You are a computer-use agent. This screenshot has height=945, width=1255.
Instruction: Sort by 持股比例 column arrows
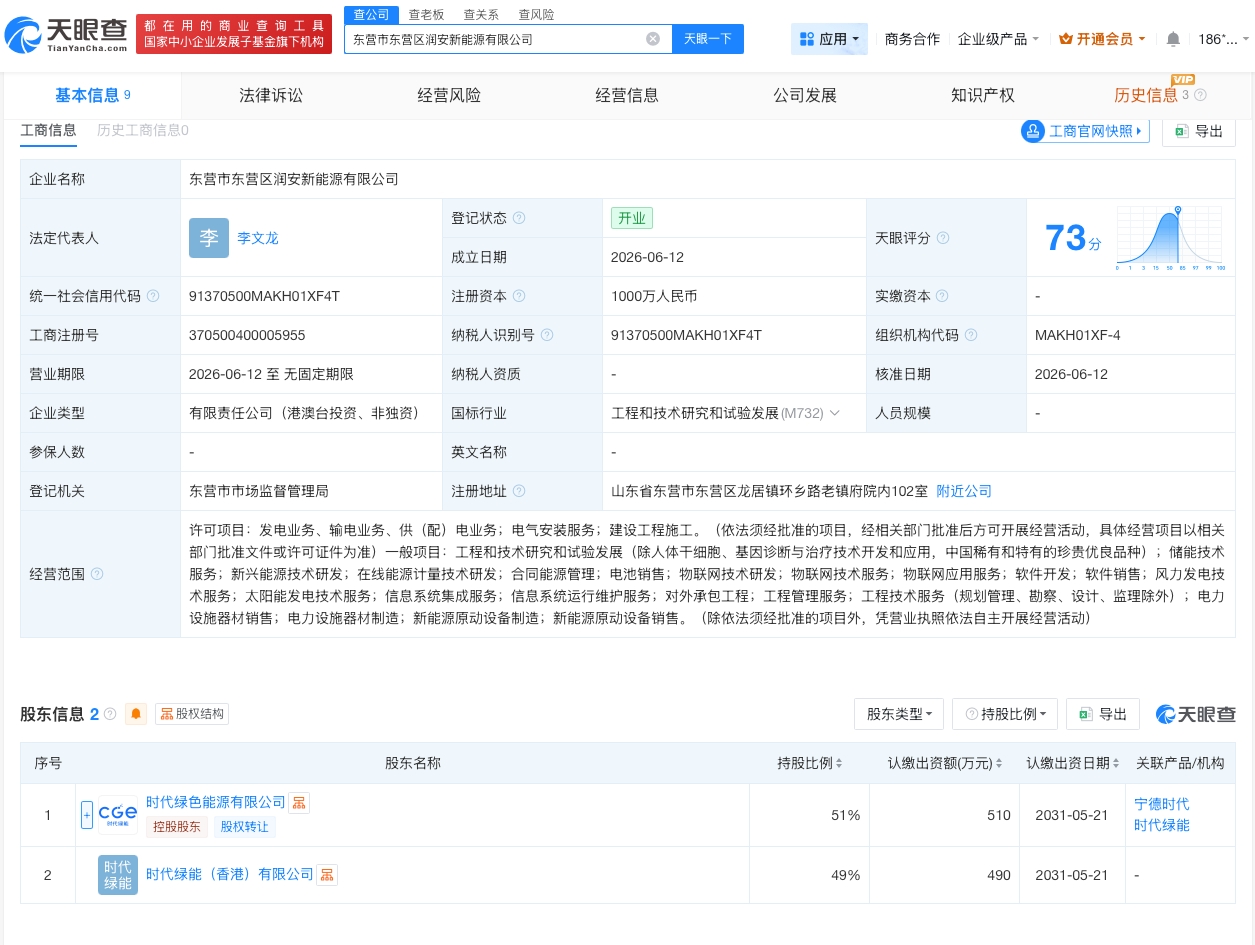click(839, 763)
